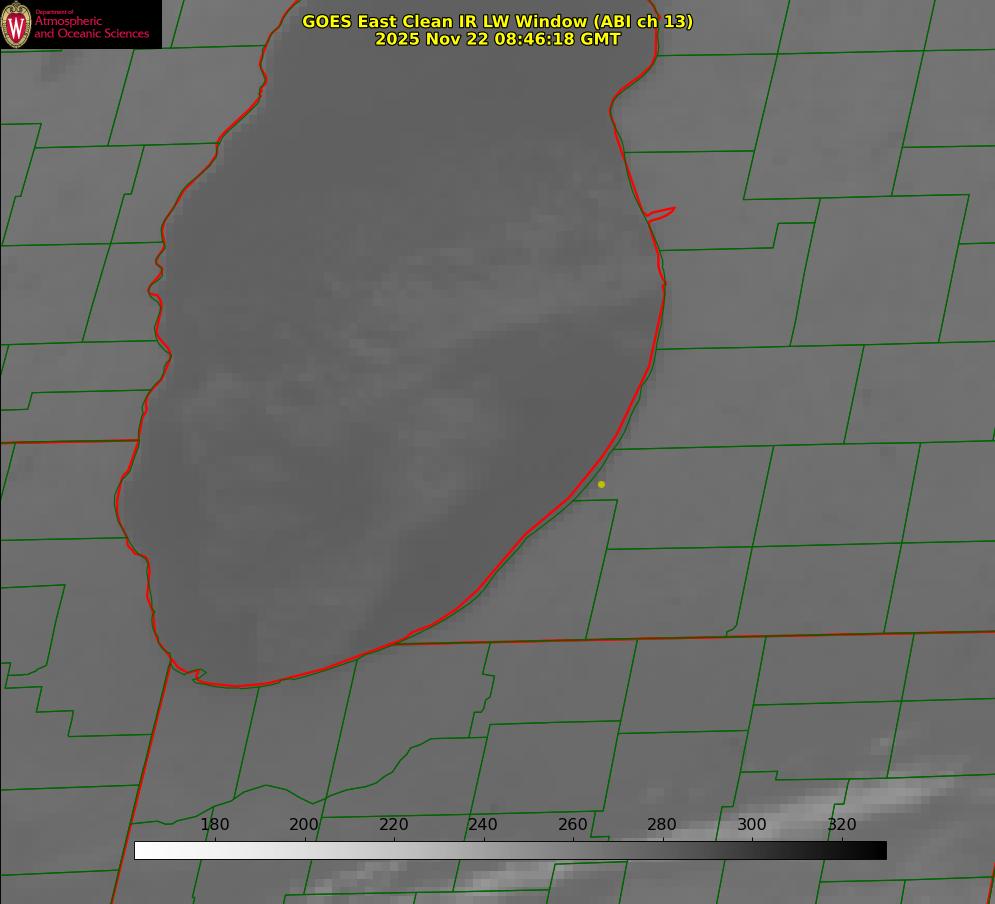Click the 220 colorbar tick label
The image size is (995, 904).
[394, 825]
